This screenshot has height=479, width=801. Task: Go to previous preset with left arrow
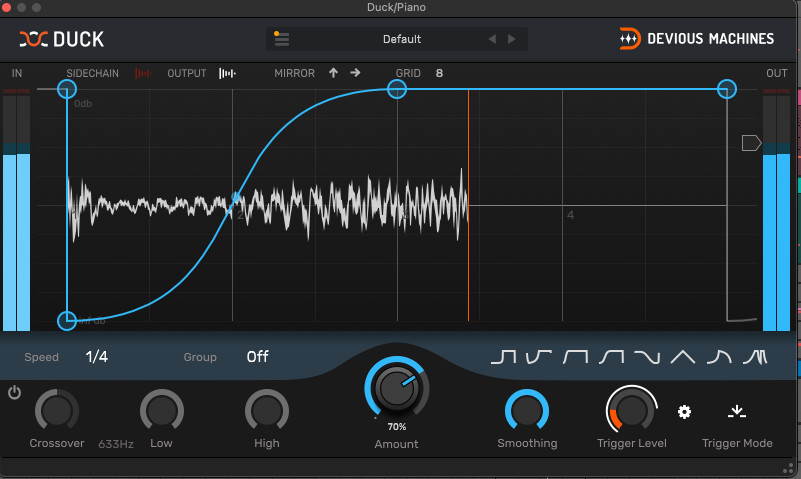[492, 39]
